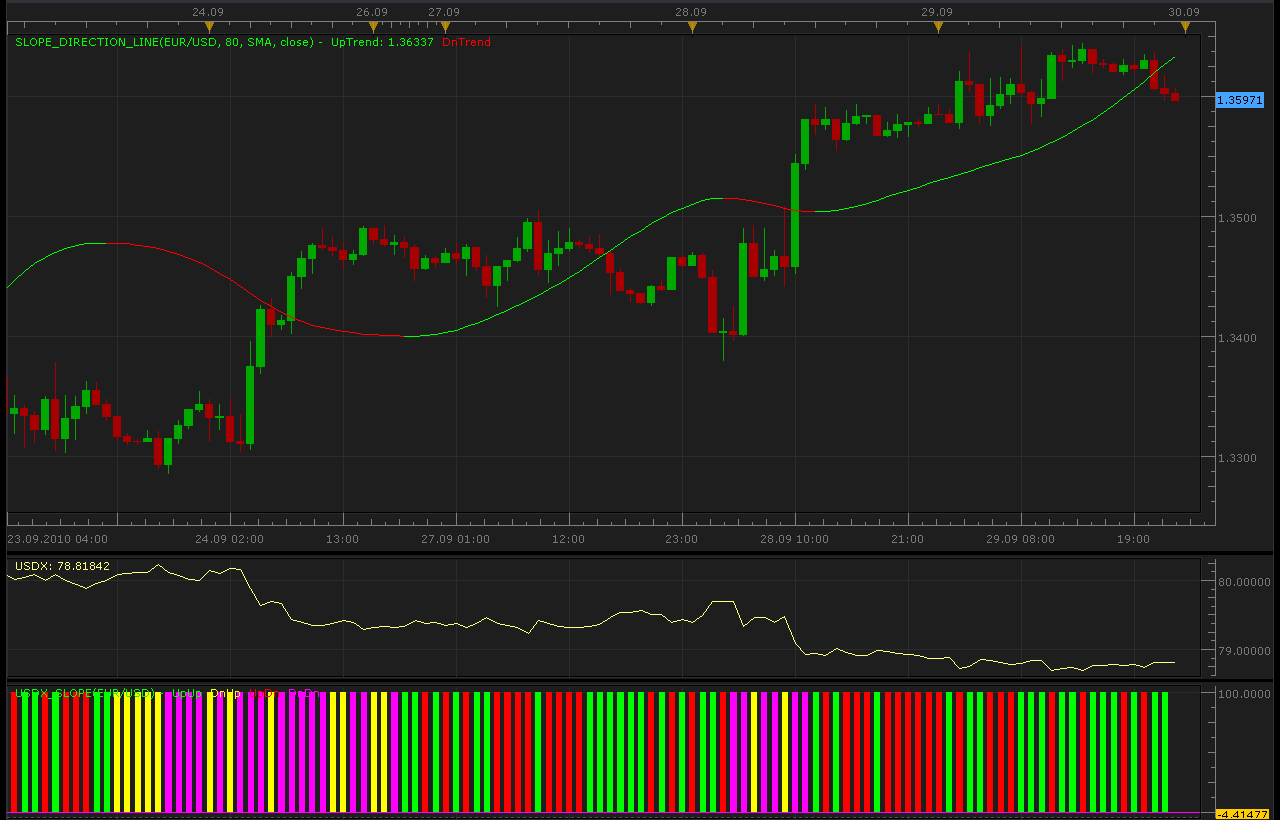The width and height of the screenshot is (1280, 820).
Task: Click the 21:00 time axis label
Action: [907, 539]
